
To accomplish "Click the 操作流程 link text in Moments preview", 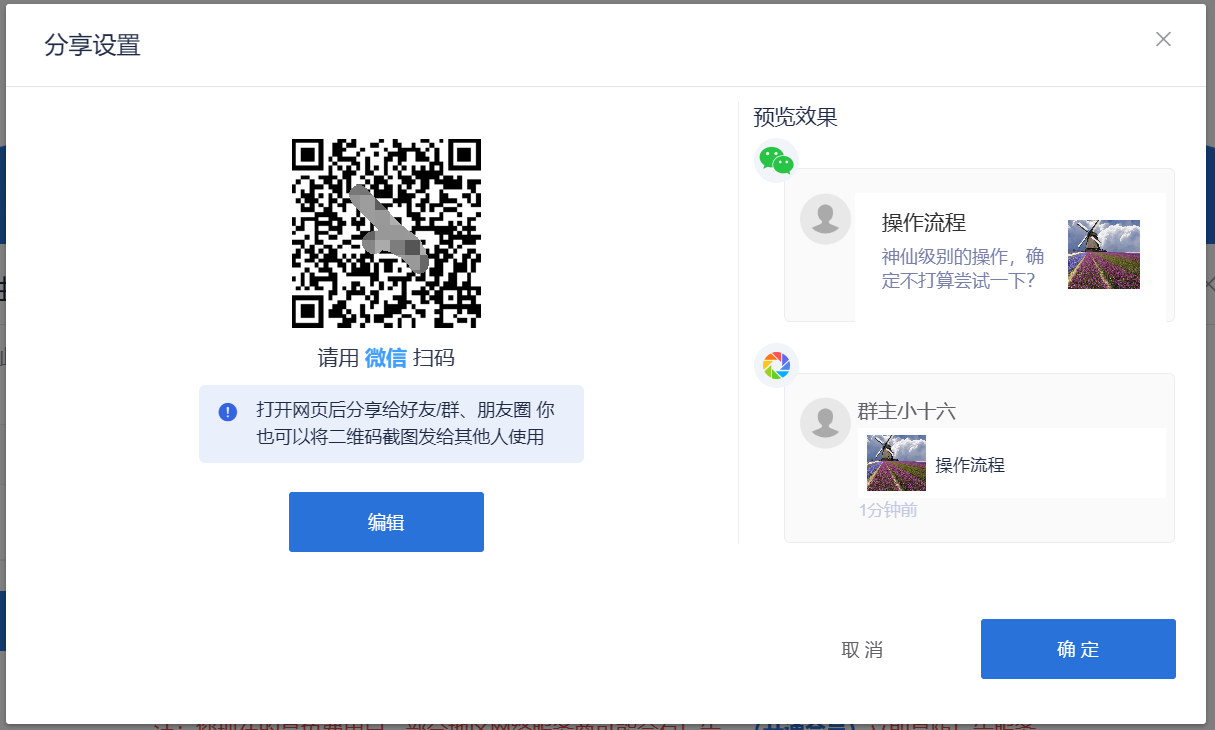I will coord(970,465).
